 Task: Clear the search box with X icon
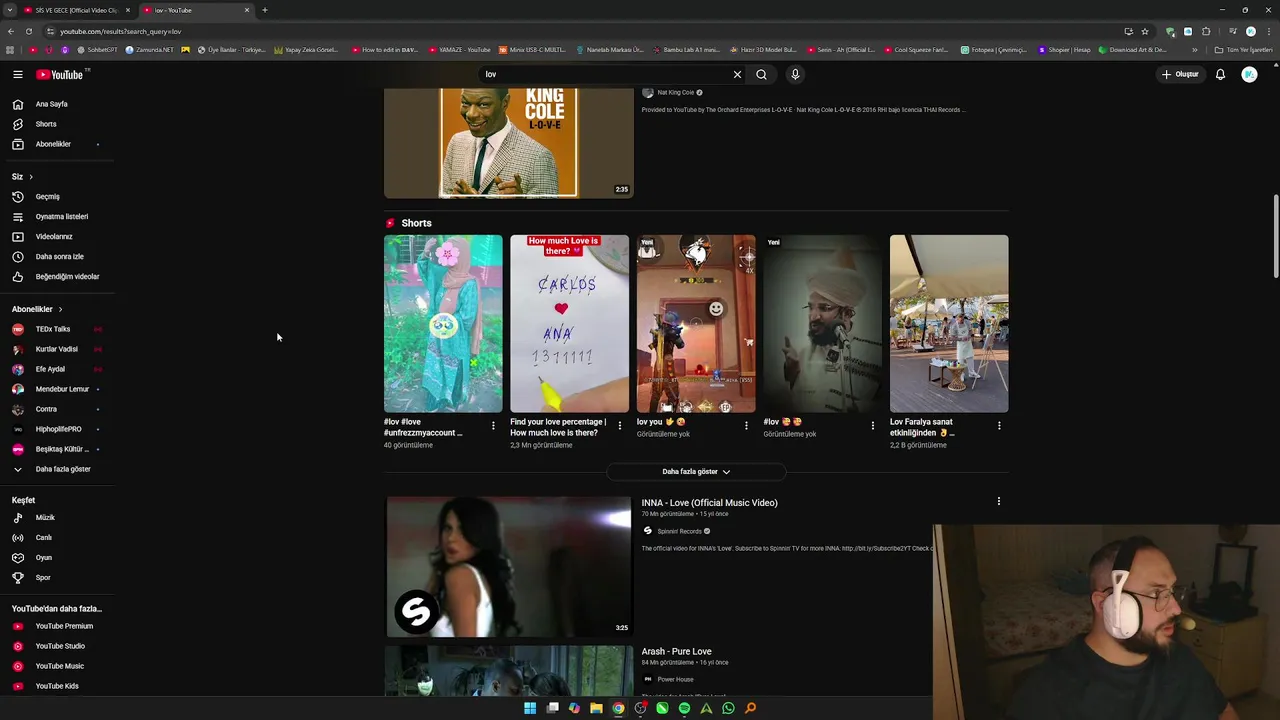click(737, 74)
